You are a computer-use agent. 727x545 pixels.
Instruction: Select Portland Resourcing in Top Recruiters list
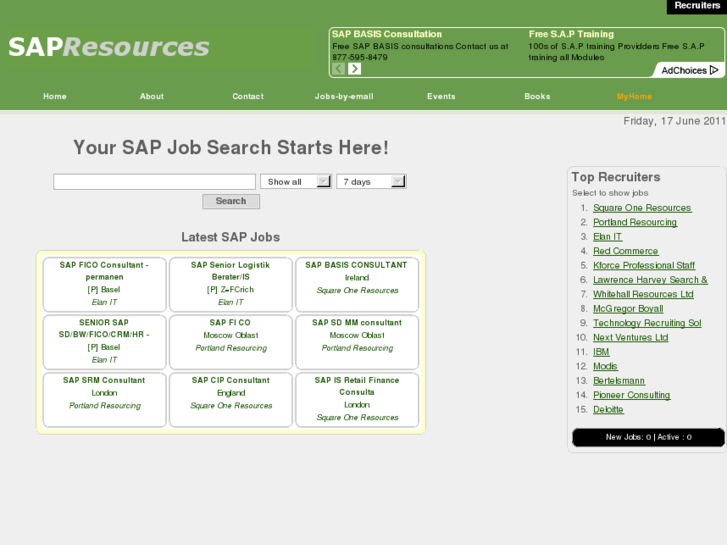(x=635, y=222)
